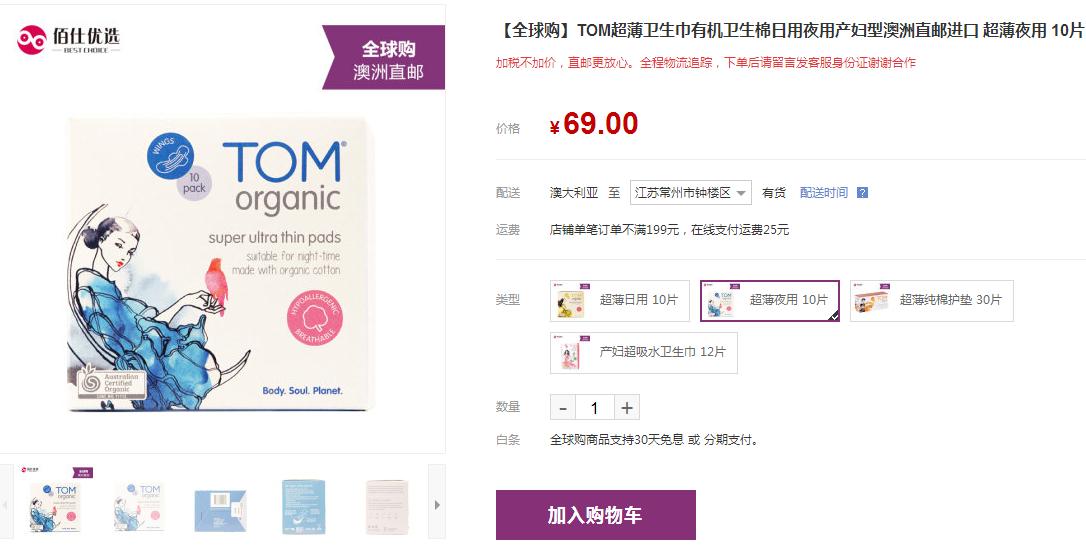Viewport: 1086px width, 550px height.
Task: Click main TOM organic product image
Action: [x=219, y=264]
